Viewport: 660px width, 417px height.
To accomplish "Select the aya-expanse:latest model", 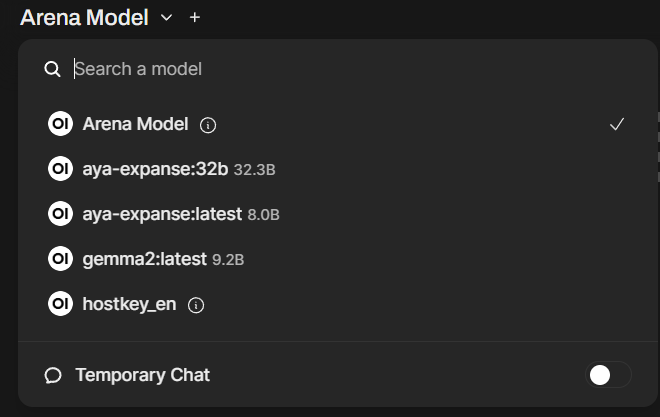I will coord(164,214).
